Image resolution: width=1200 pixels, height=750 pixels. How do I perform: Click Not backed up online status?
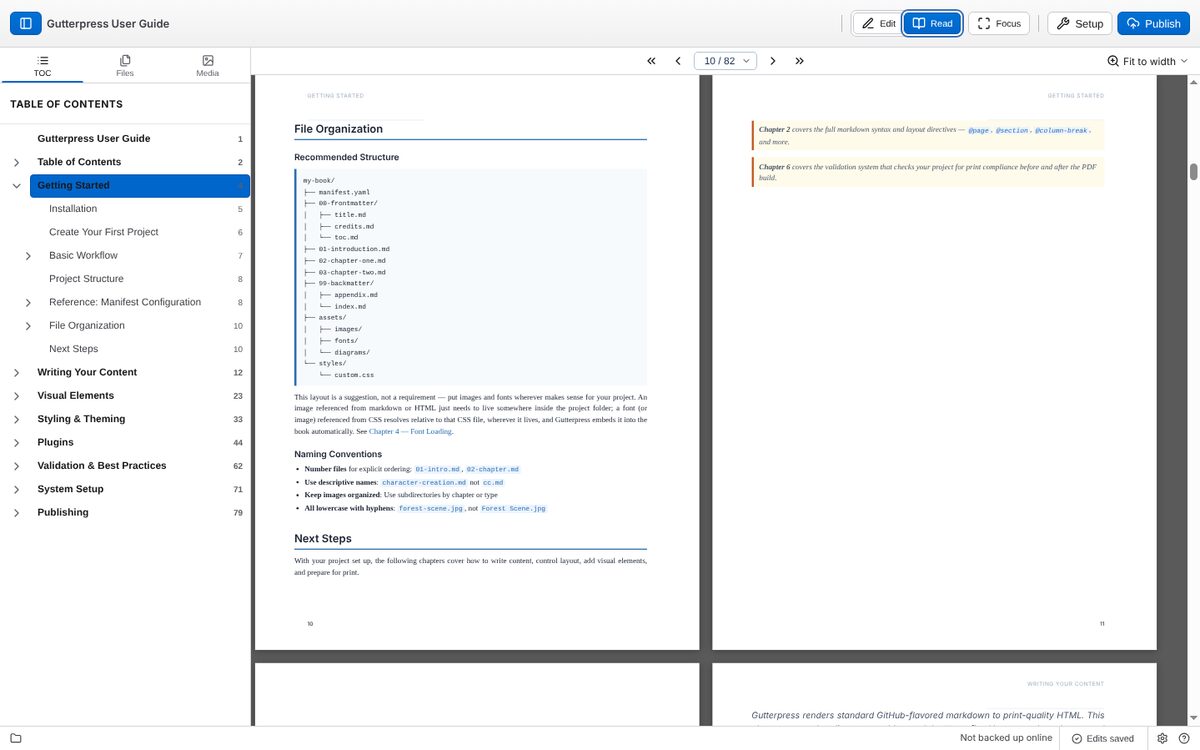click(x=1006, y=738)
